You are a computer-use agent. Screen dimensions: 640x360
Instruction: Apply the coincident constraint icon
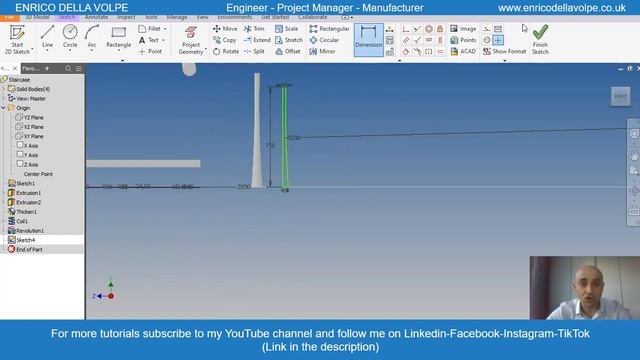pyautogui.click(x=406, y=29)
